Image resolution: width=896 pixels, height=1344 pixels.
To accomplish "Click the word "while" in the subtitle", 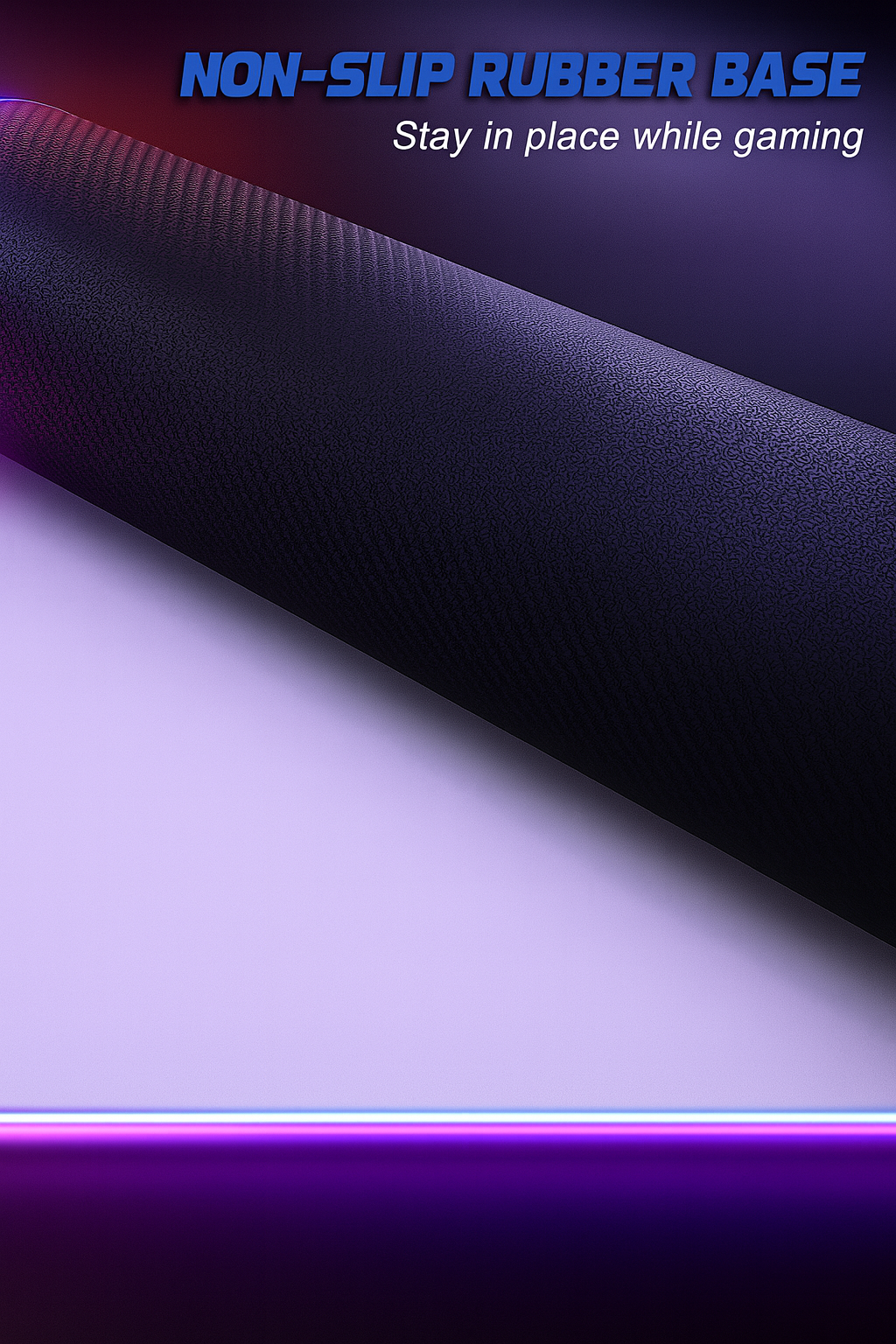I will pyautogui.click(x=676, y=136).
